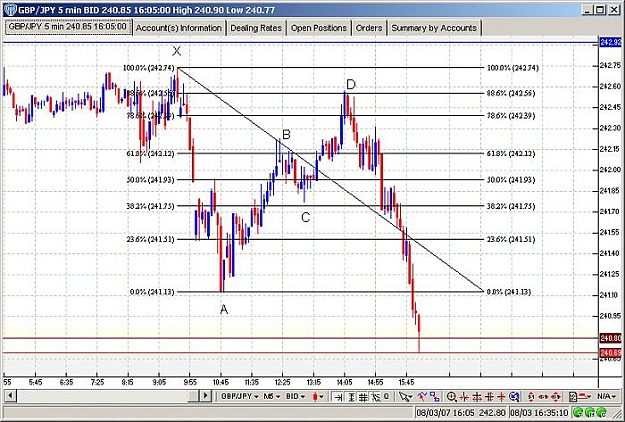This screenshot has height=422, width=625.
Task: Toggle the Q icon in the toolbar
Action: pyautogui.click(x=386, y=396)
